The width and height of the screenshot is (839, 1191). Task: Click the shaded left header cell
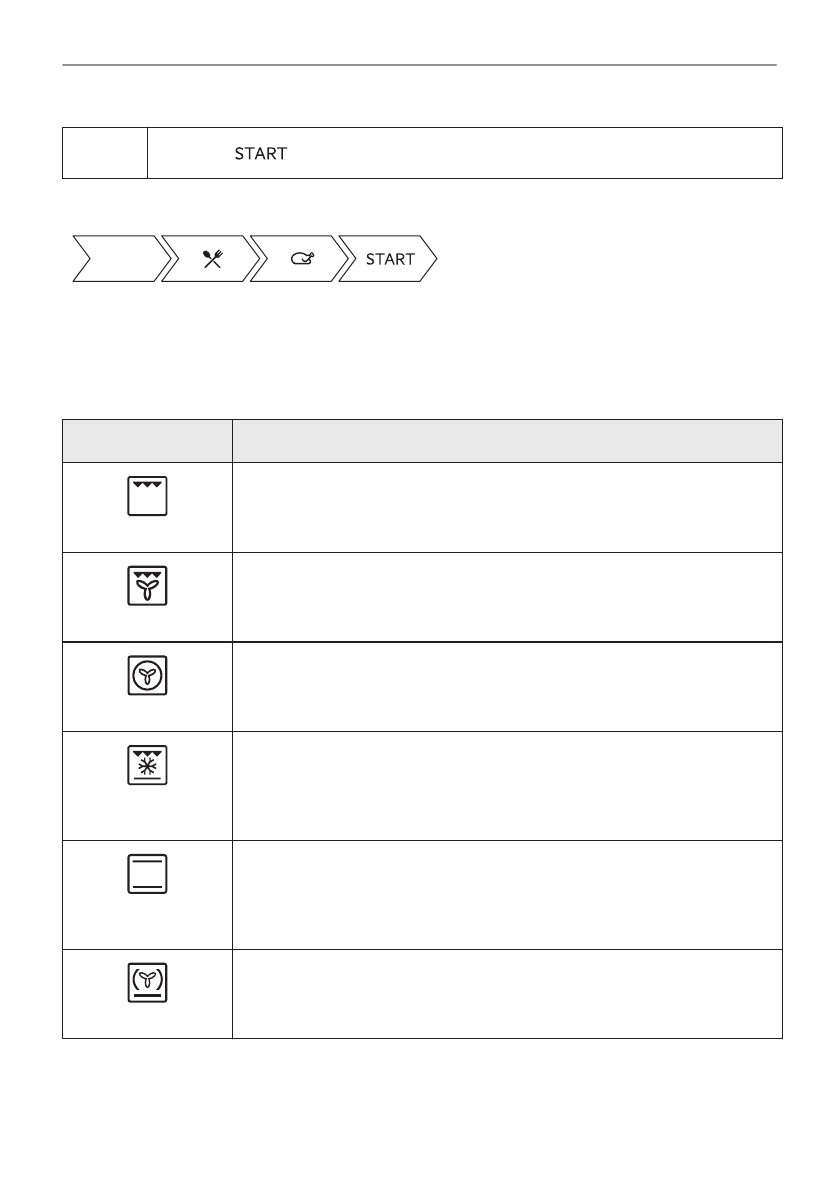pos(147,440)
